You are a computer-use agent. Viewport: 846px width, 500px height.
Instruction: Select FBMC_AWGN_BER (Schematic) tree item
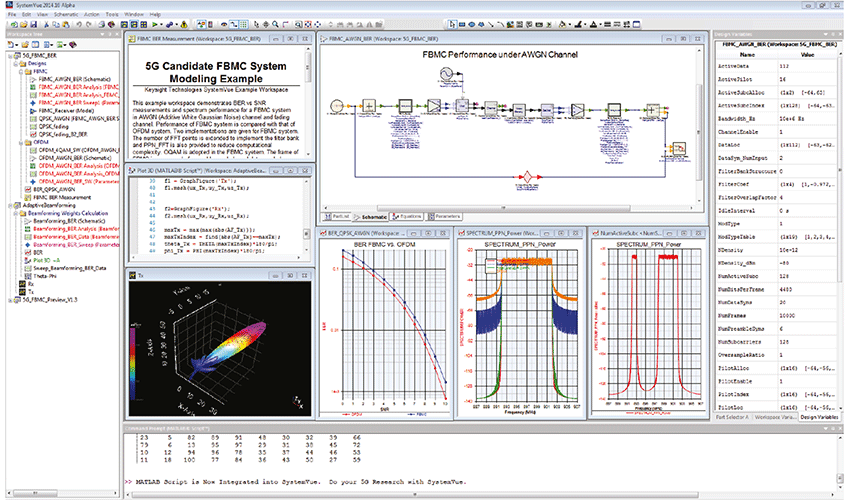(74, 79)
